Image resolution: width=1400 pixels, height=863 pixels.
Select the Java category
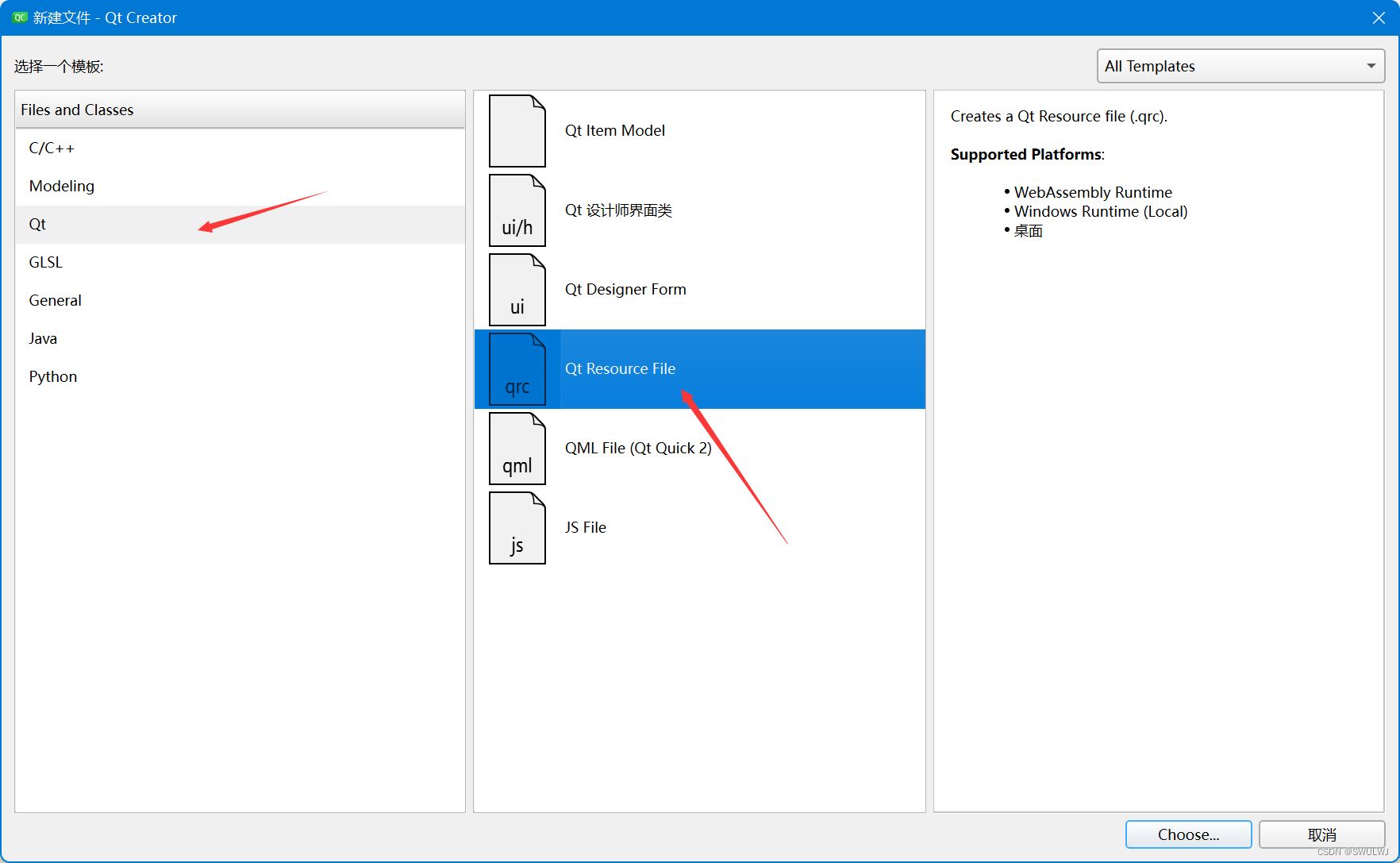pos(240,339)
